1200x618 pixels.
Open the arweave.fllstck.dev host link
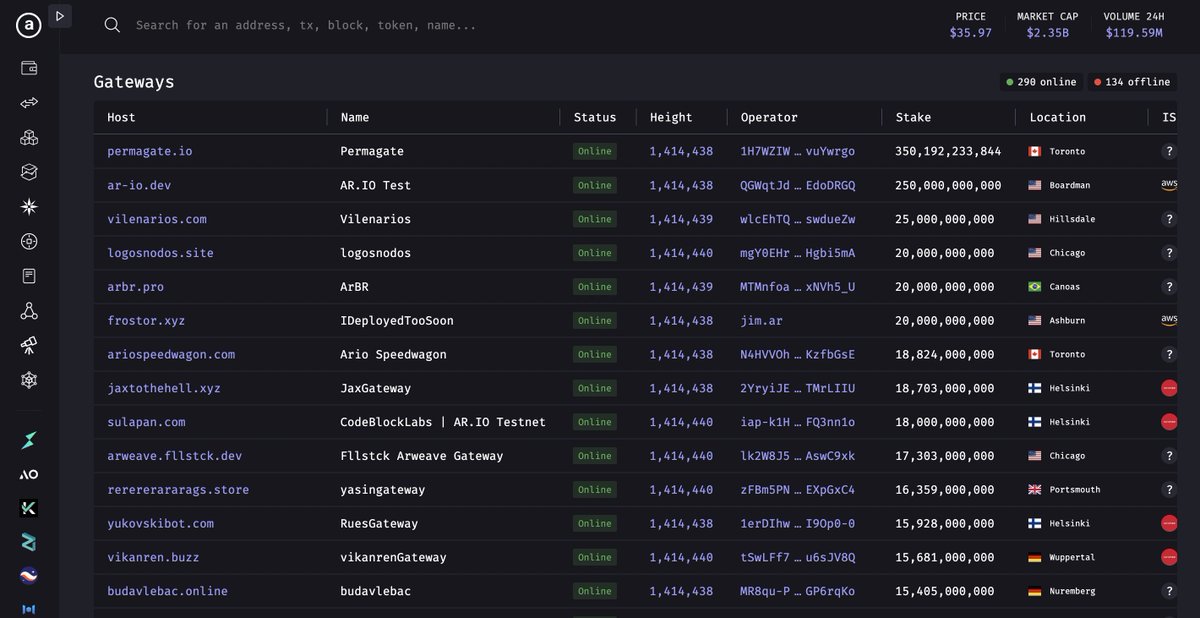point(175,456)
